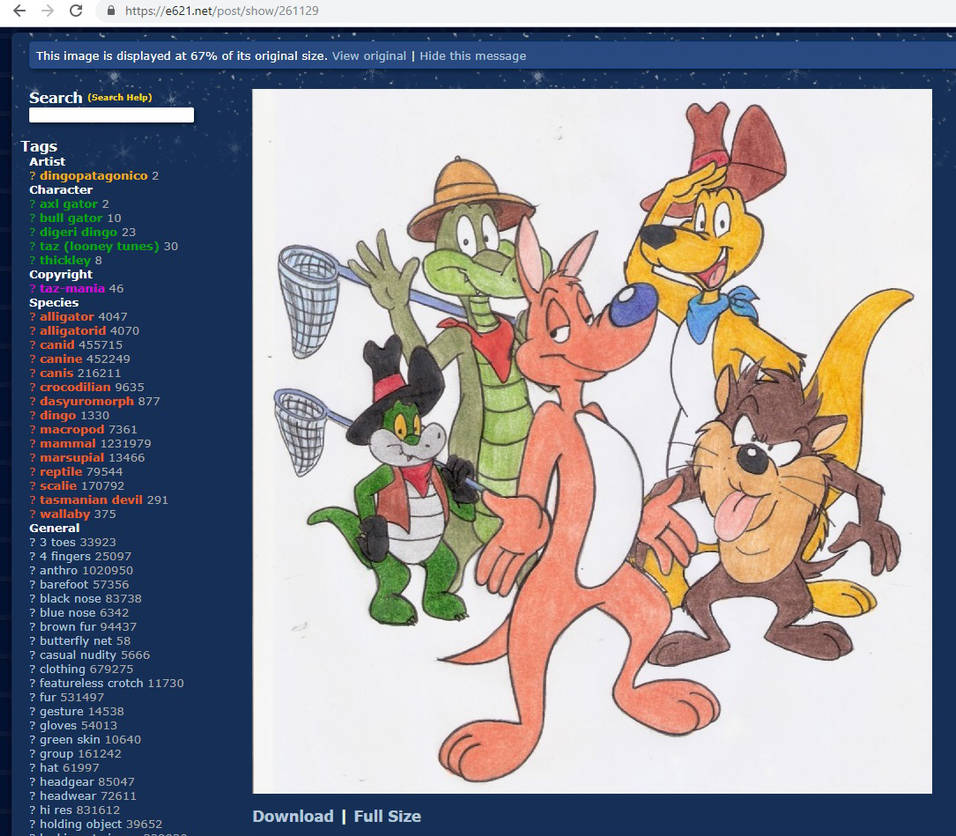Viewport: 956px width, 836px height.
Task: Open the bull gator tag
Action: (71, 218)
